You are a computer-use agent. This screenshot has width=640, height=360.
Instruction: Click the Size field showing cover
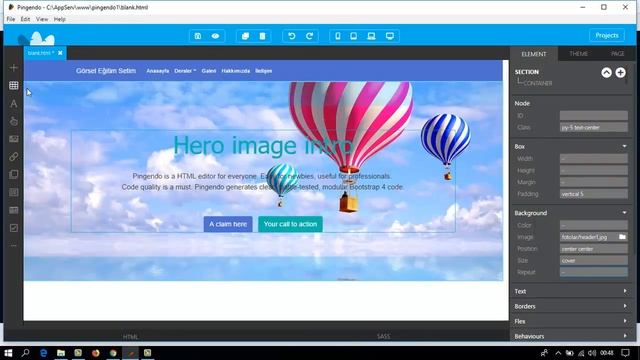593,260
